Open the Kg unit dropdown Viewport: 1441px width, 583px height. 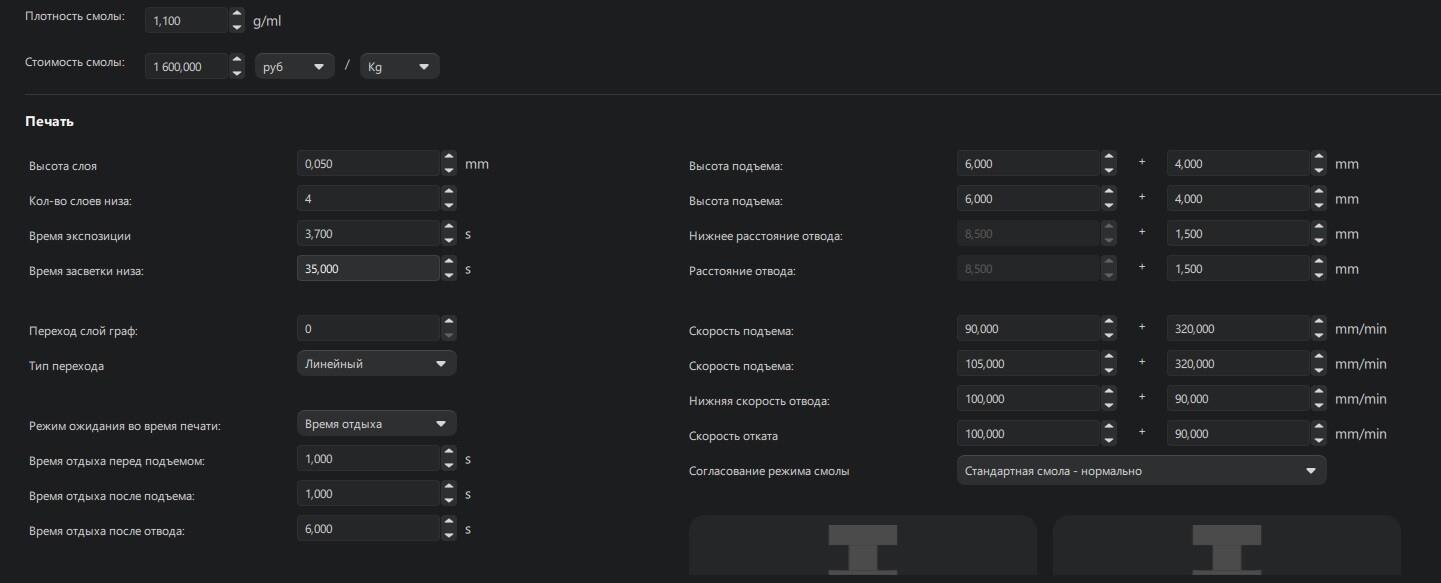coord(399,67)
